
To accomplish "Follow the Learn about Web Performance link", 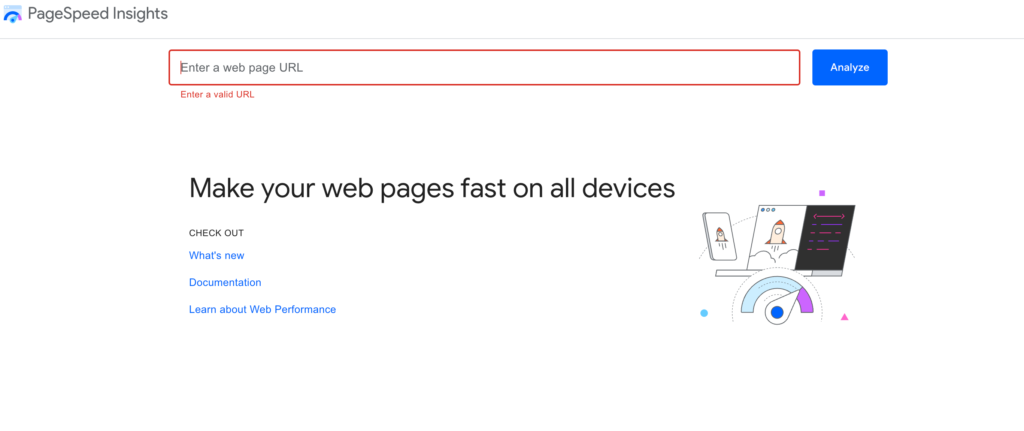I will tap(262, 310).
